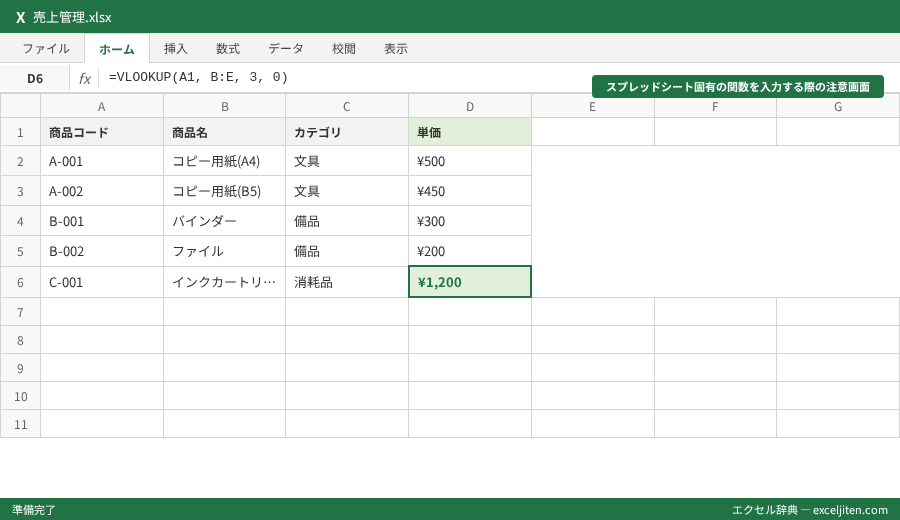This screenshot has height=520, width=900.
Task: Switch to the 校閲 tab
Action: tap(344, 49)
